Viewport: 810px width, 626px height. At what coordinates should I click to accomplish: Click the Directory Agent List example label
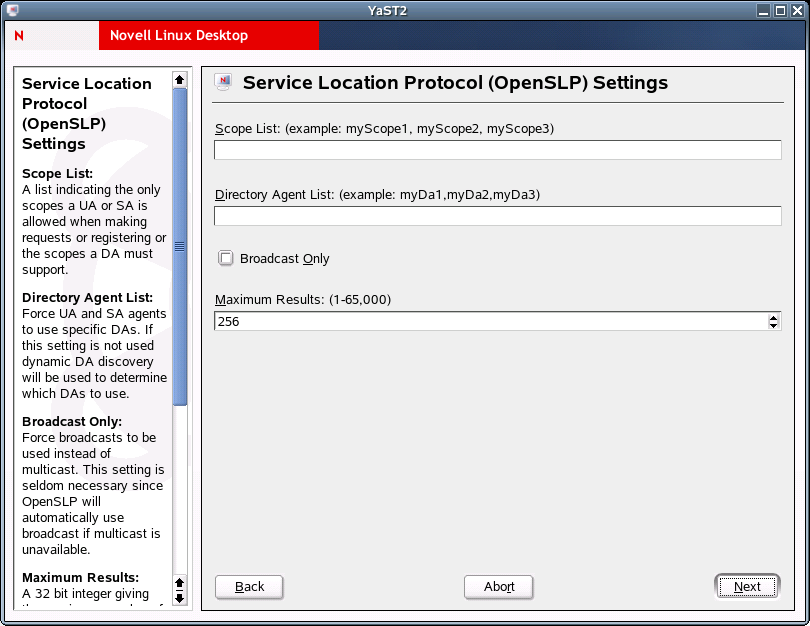click(377, 195)
